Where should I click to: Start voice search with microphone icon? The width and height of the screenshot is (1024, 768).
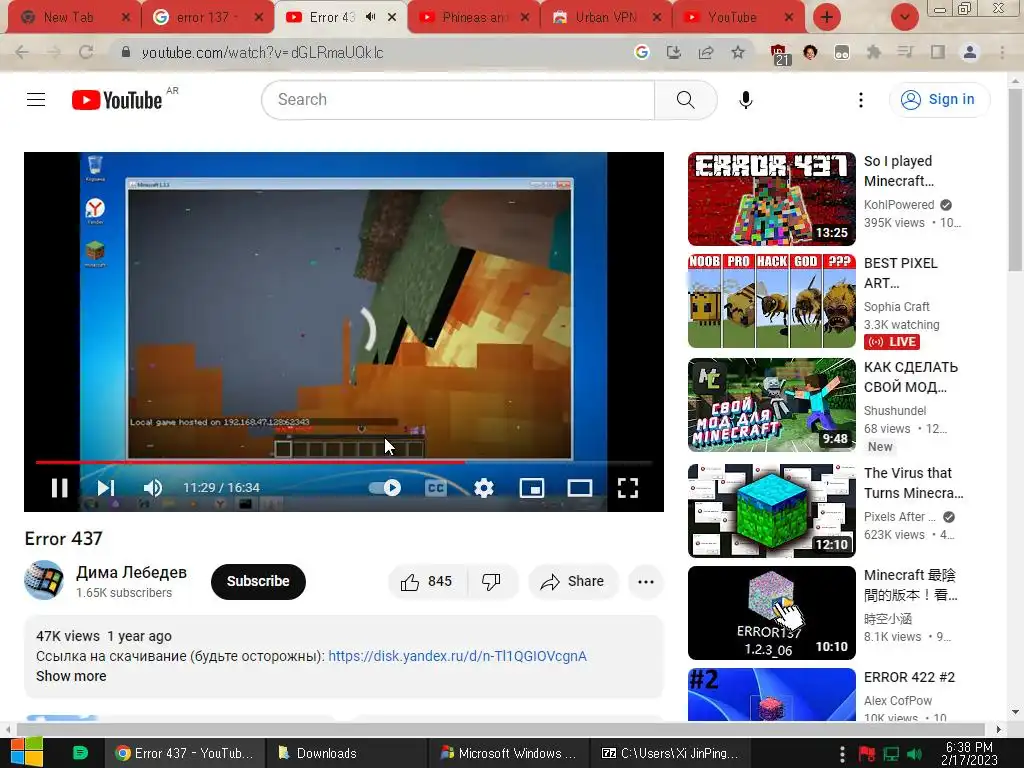pyautogui.click(x=745, y=99)
